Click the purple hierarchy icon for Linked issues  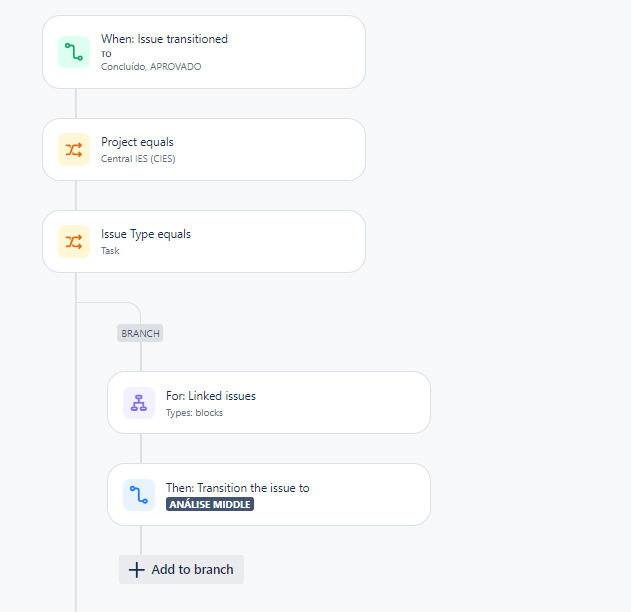pyautogui.click(x=139, y=403)
